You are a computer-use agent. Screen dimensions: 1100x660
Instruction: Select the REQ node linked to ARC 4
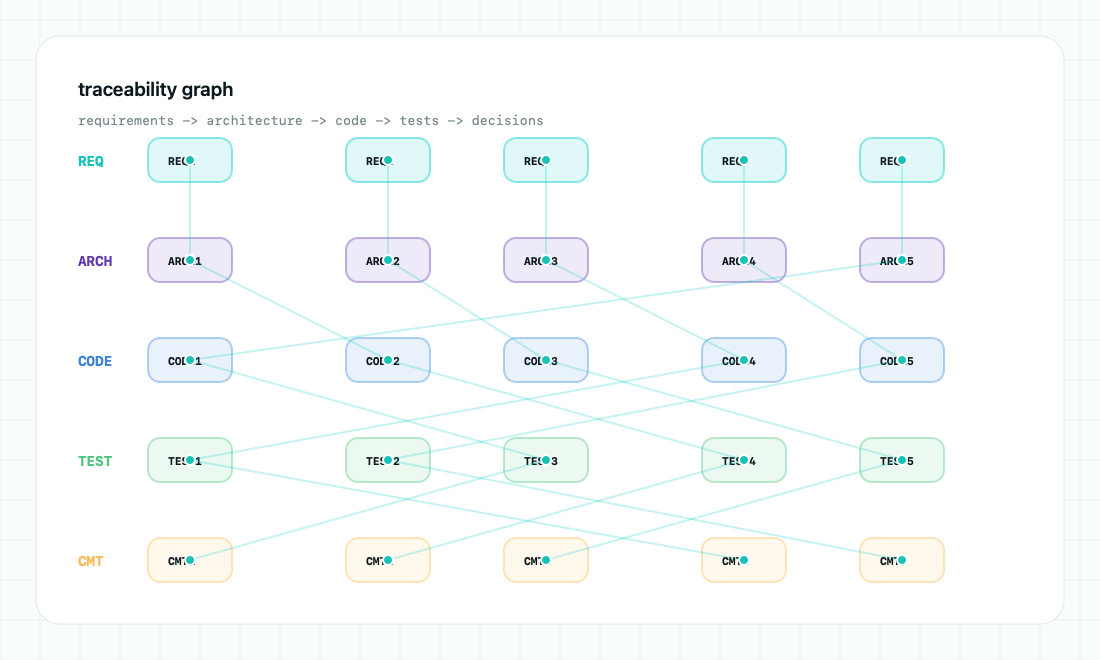click(x=744, y=160)
